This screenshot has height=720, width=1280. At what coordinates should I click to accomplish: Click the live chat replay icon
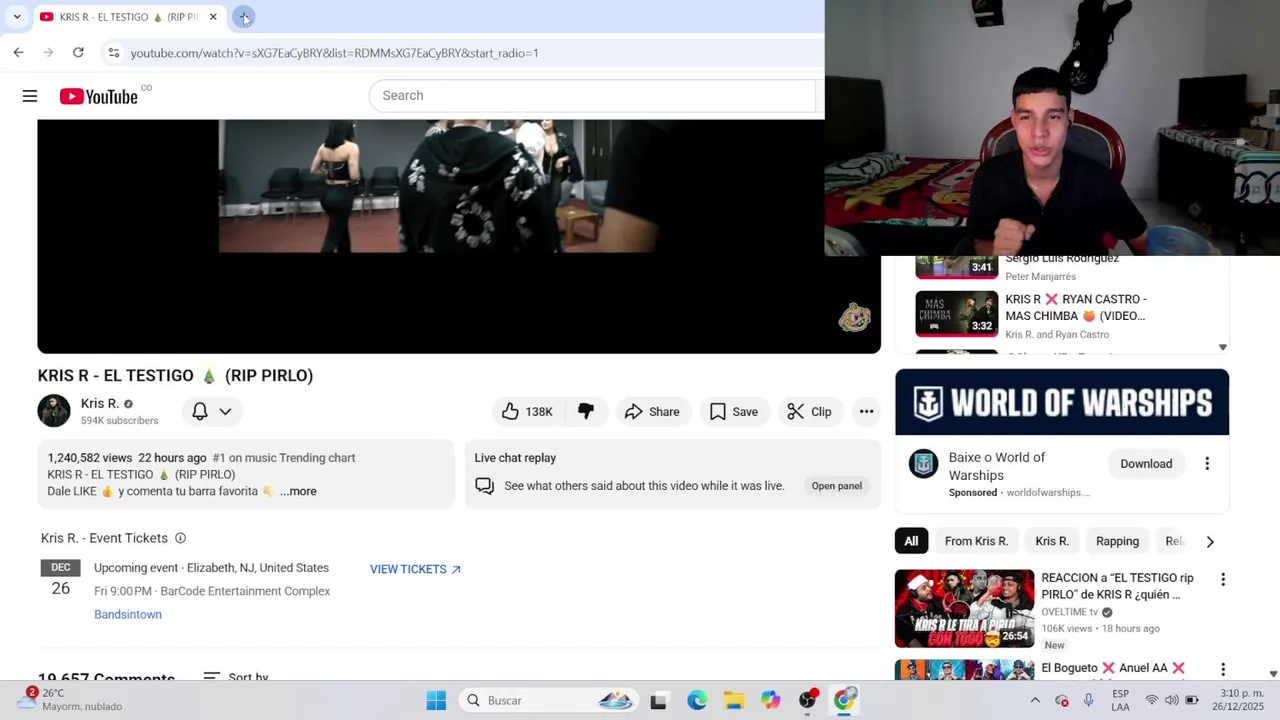[x=485, y=486]
